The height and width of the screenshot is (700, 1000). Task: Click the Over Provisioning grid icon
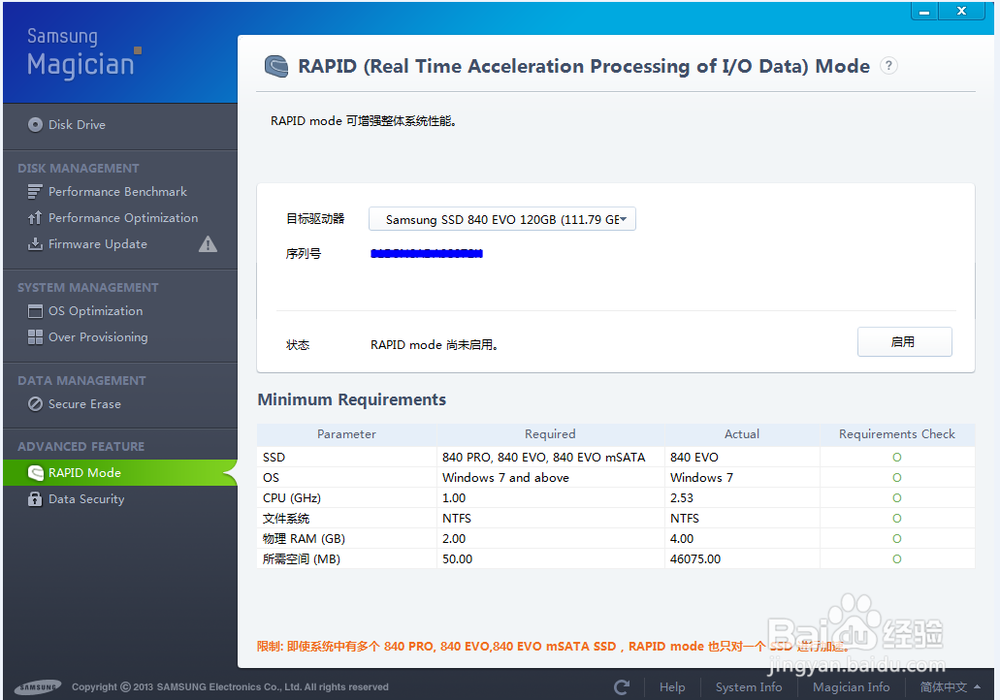[35, 337]
